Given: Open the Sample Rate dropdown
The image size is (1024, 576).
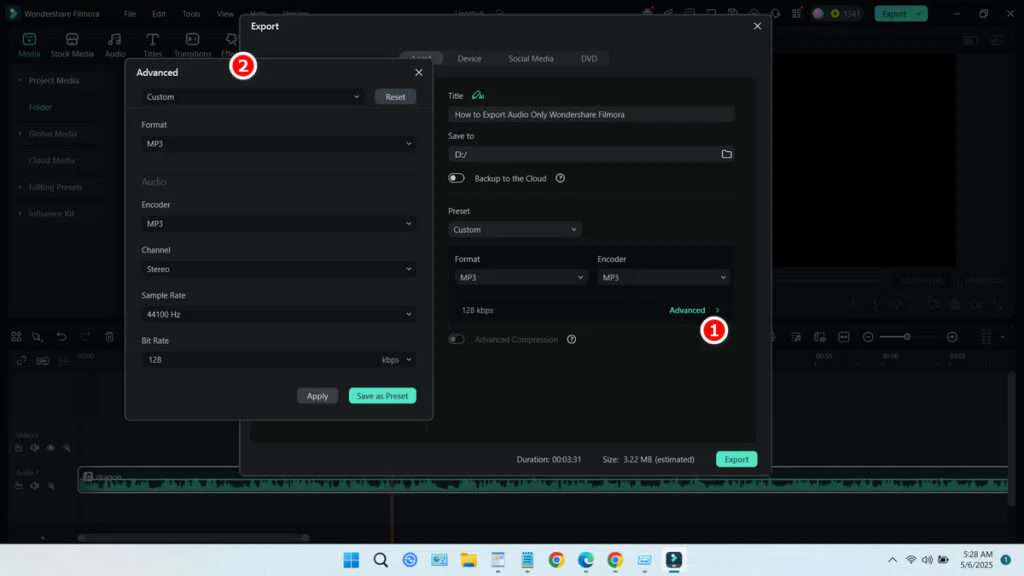Looking at the screenshot, I should (278, 313).
